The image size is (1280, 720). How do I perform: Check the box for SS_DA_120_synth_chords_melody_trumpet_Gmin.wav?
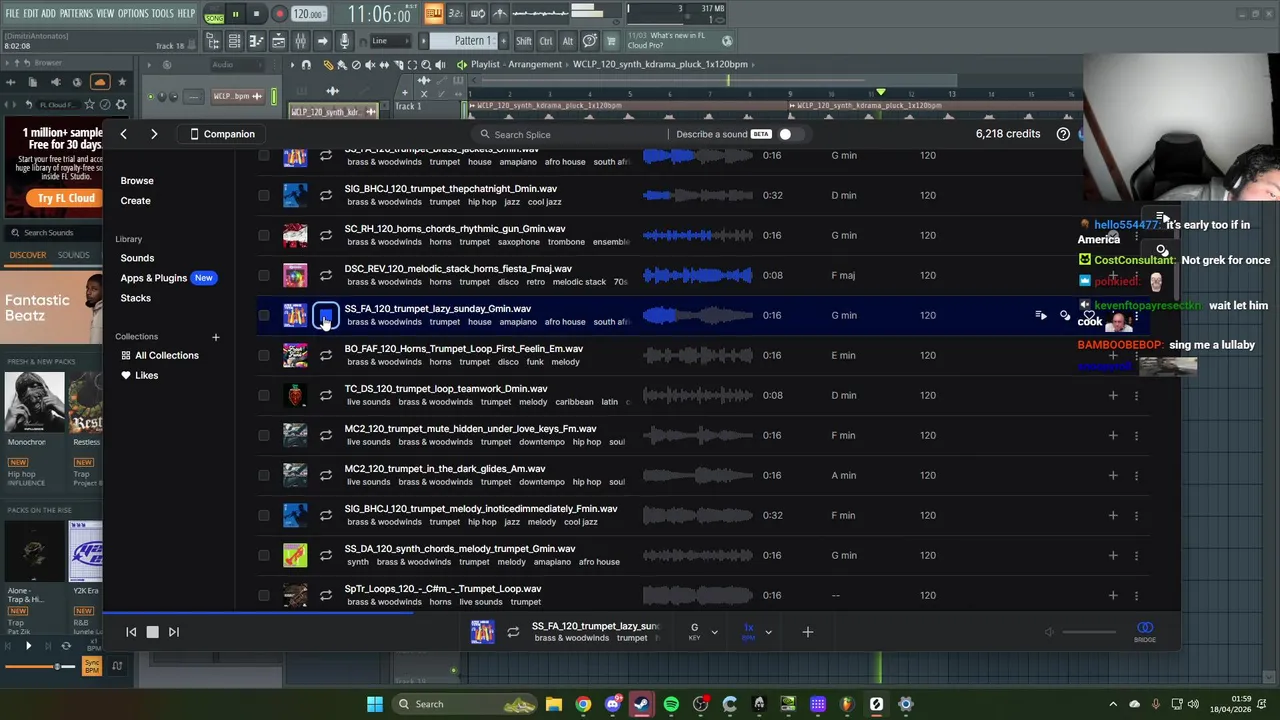pyautogui.click(x=264, y=555)
